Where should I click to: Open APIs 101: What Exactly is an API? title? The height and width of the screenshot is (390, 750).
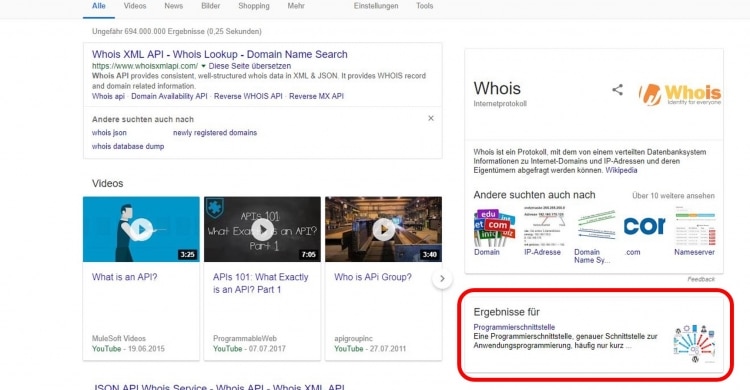tap(261, 283)
